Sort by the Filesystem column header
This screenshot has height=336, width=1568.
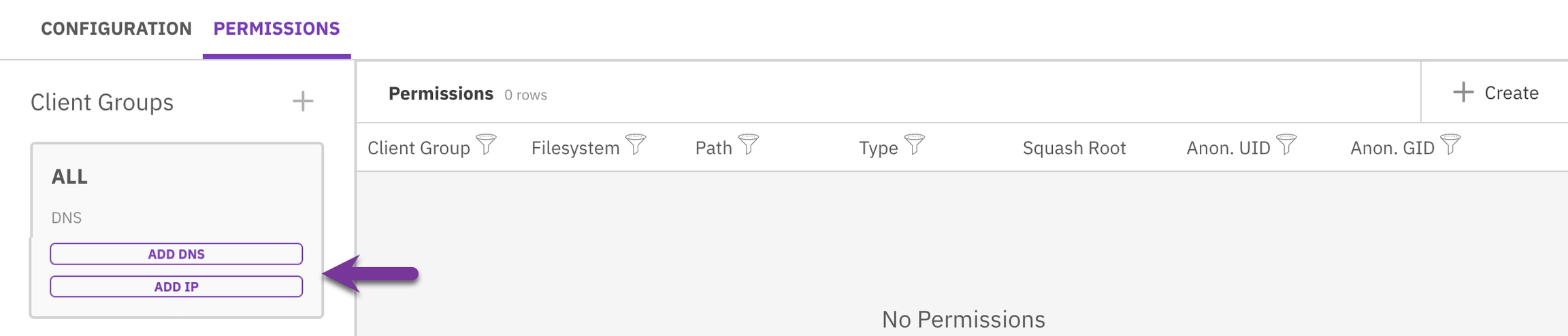575,148
